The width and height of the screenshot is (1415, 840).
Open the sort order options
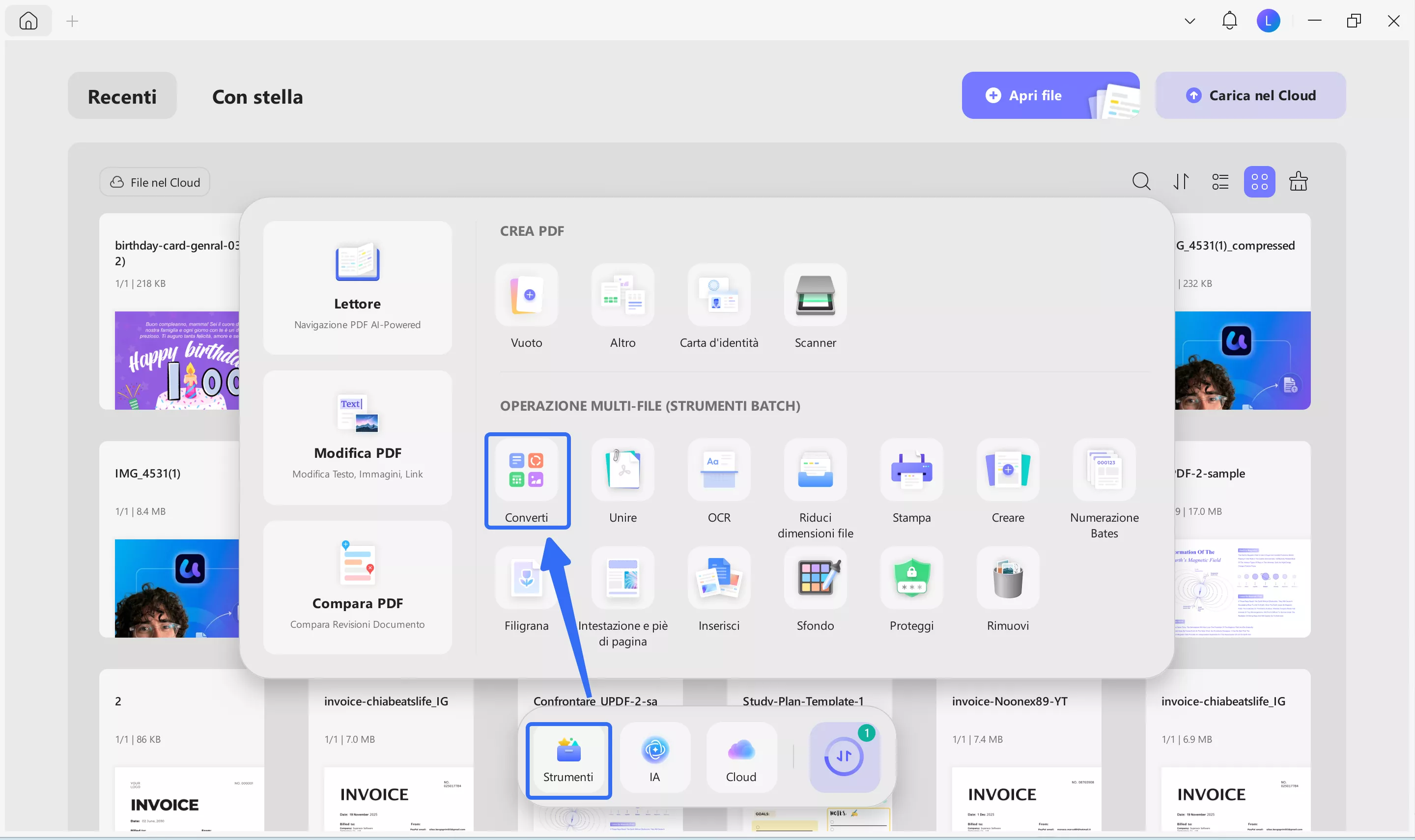click(x=1181, y=182)
